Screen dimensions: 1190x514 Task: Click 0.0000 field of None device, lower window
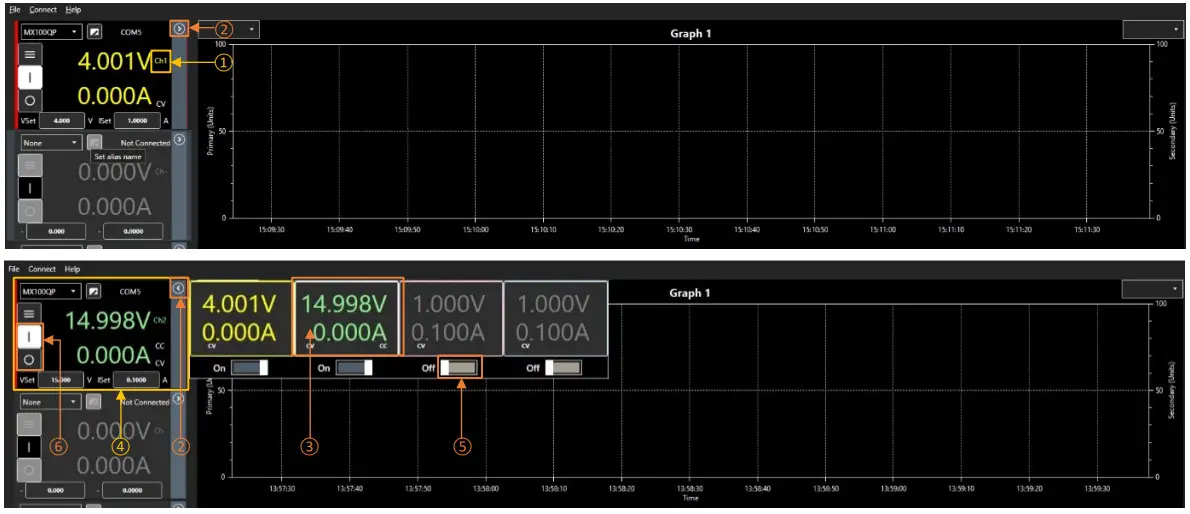[132, 491]
